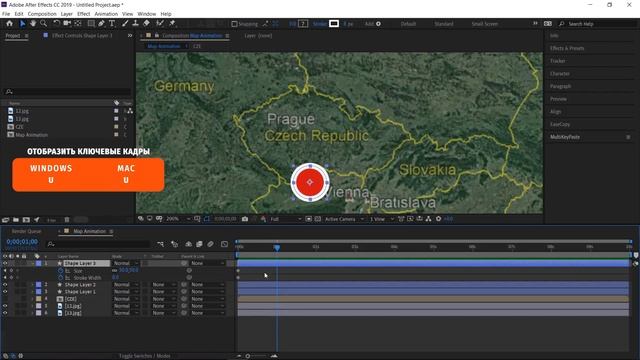
Task: Enable the Snapping checkbox
Action: 234,24
